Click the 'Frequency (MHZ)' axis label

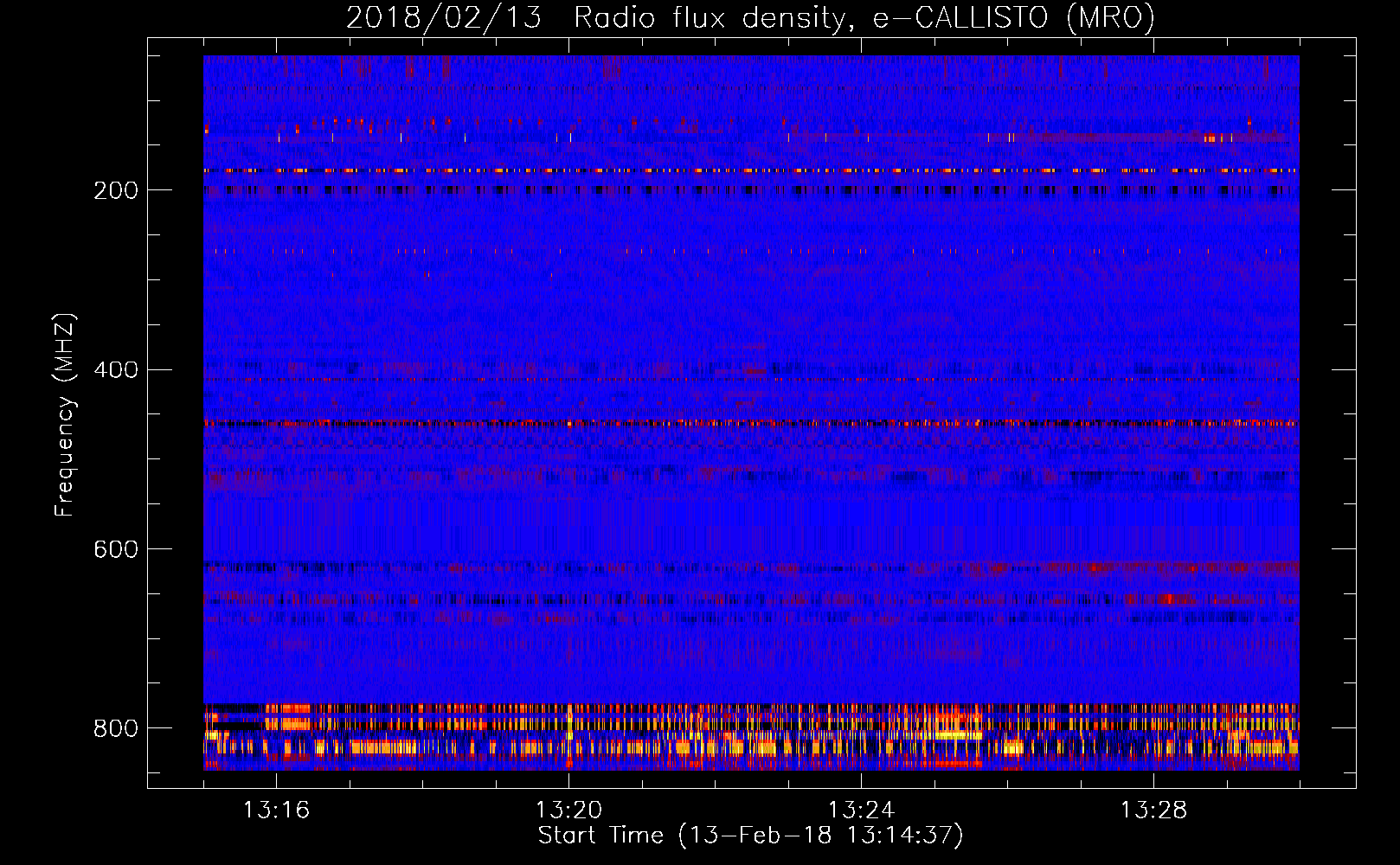65,414
